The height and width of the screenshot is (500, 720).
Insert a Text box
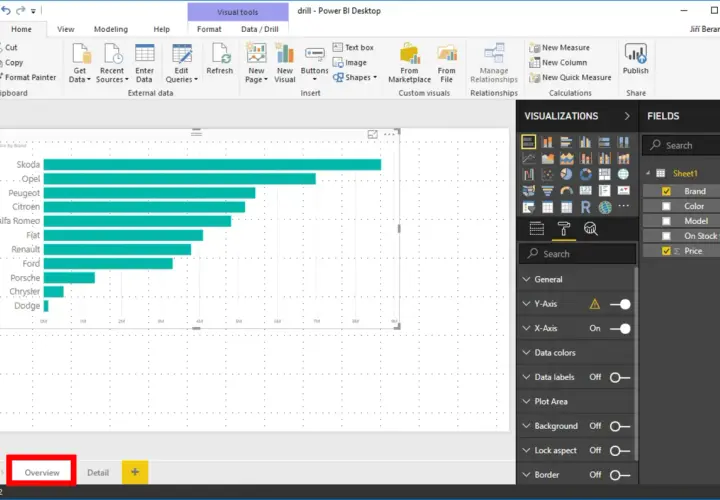click(353, 47)
